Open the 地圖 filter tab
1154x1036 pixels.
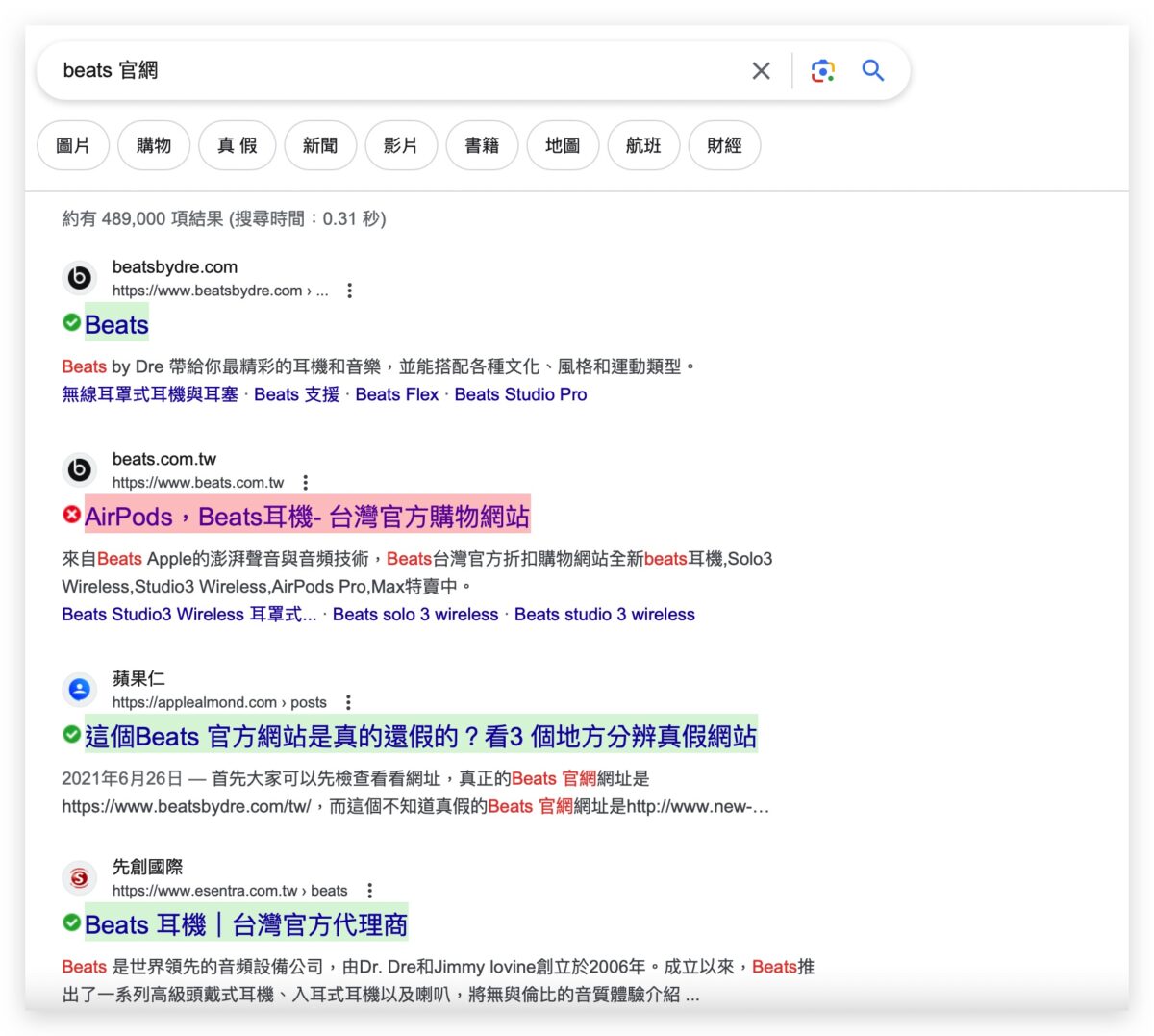[563, 145]
